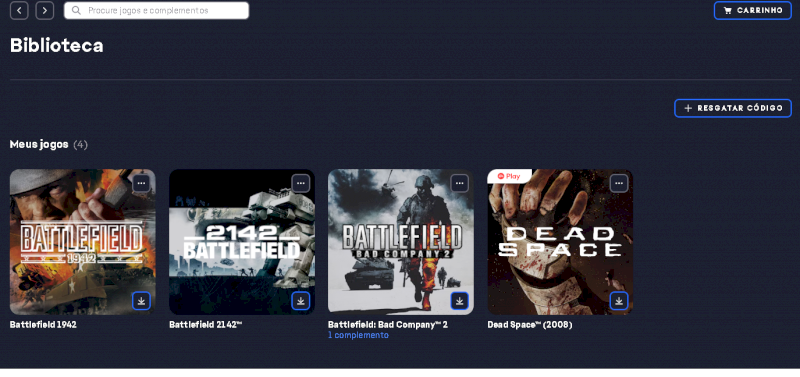Viewport: 800px width, 377px height.
Task: Click the 'Dead Space™ (2008)' title
Action: [x=530, y=324]
